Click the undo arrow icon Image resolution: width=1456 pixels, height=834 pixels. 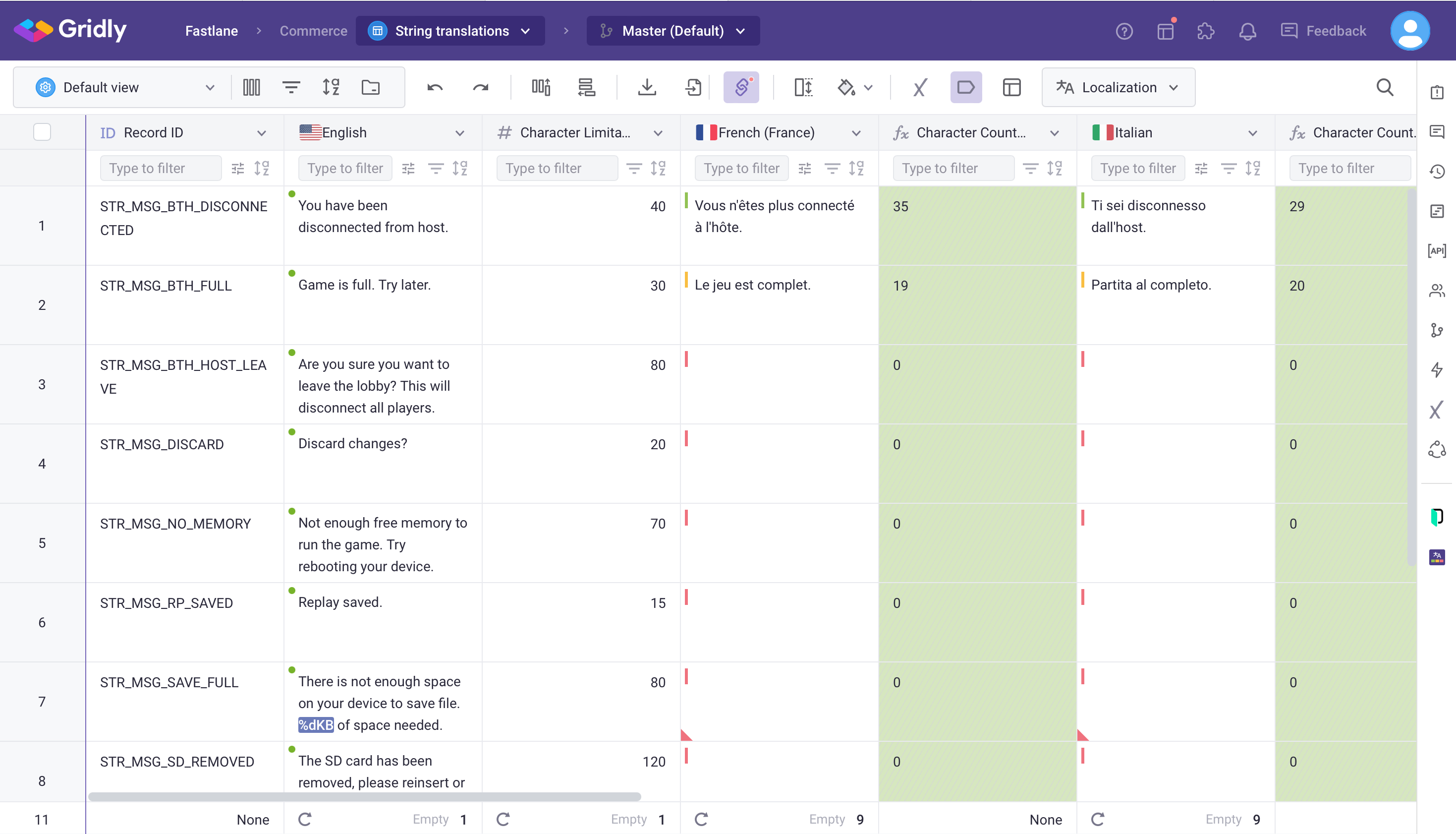point(435,88)
